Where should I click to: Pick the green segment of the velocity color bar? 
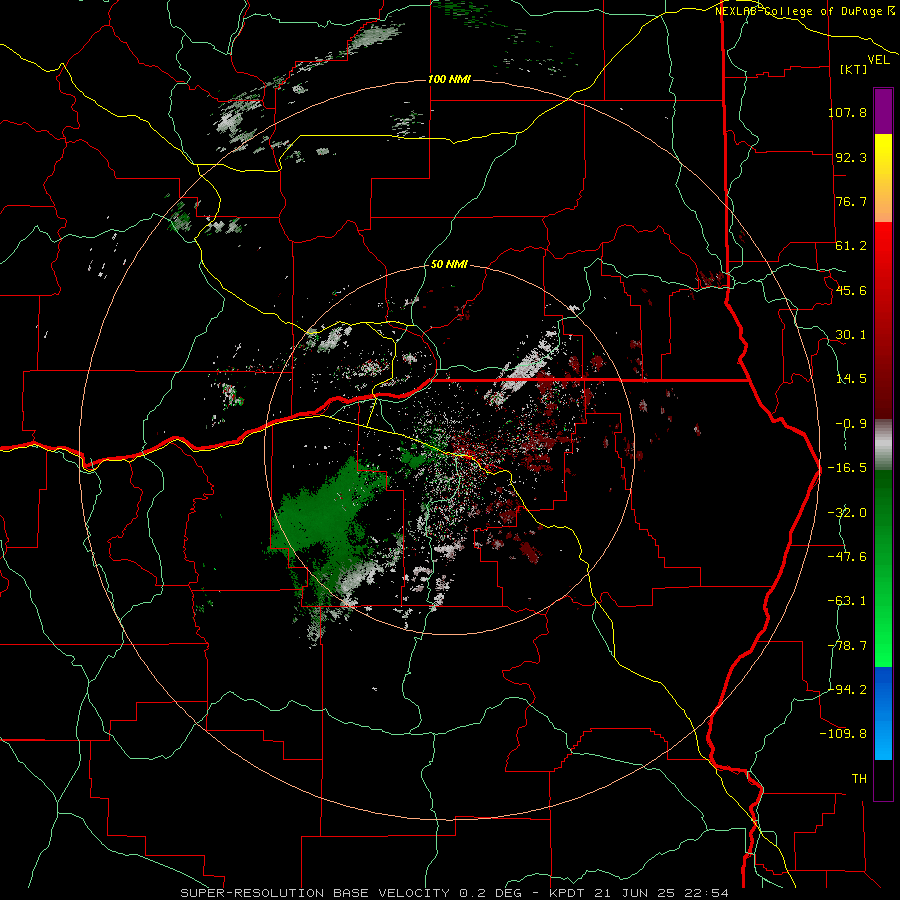883,568
